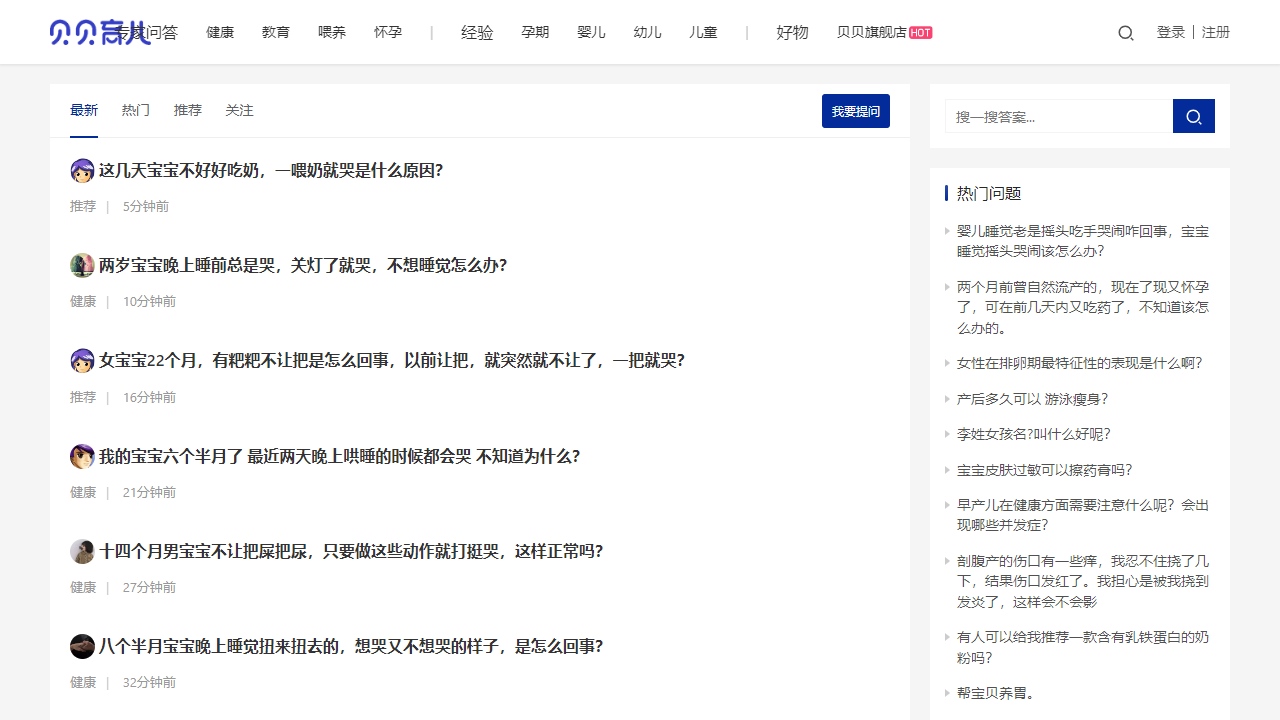Open search via header magnifier icon
The width and height of the screenshot is (1280, 720).
pyautogui.click(x=1126, y=33)
